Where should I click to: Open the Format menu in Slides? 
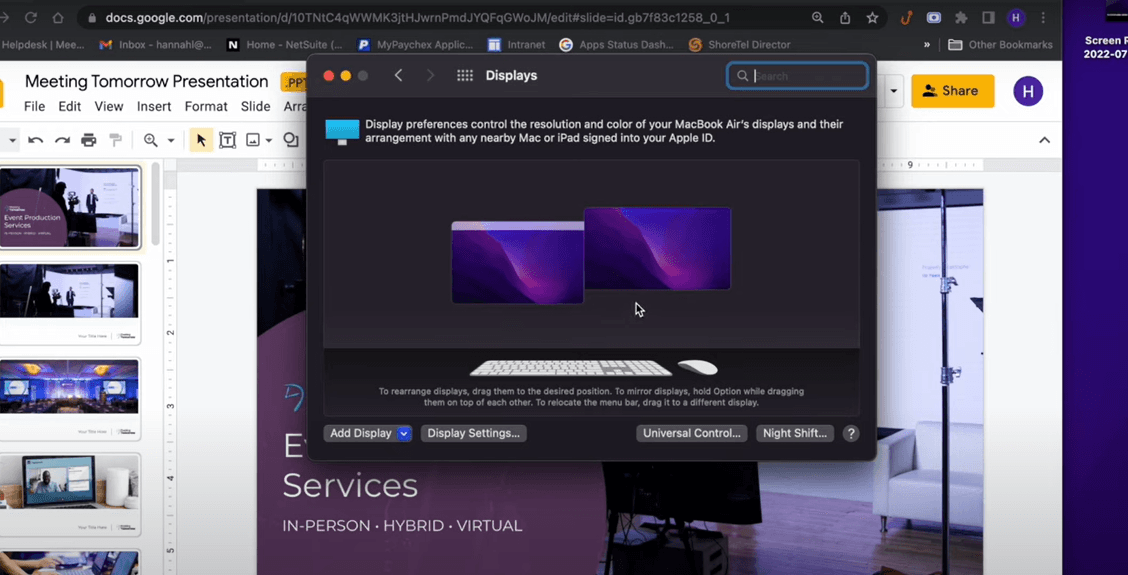click(x=206, y=107)
